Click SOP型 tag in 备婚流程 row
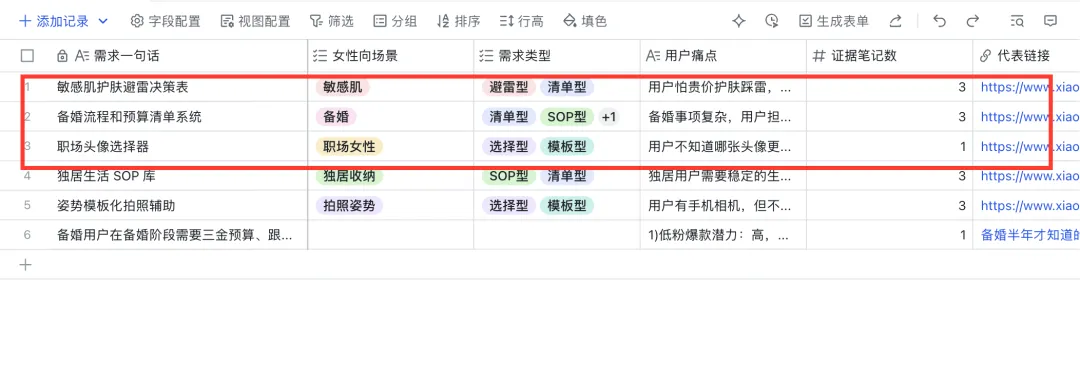The image size is (1080, 375). (x=567, y=116)
